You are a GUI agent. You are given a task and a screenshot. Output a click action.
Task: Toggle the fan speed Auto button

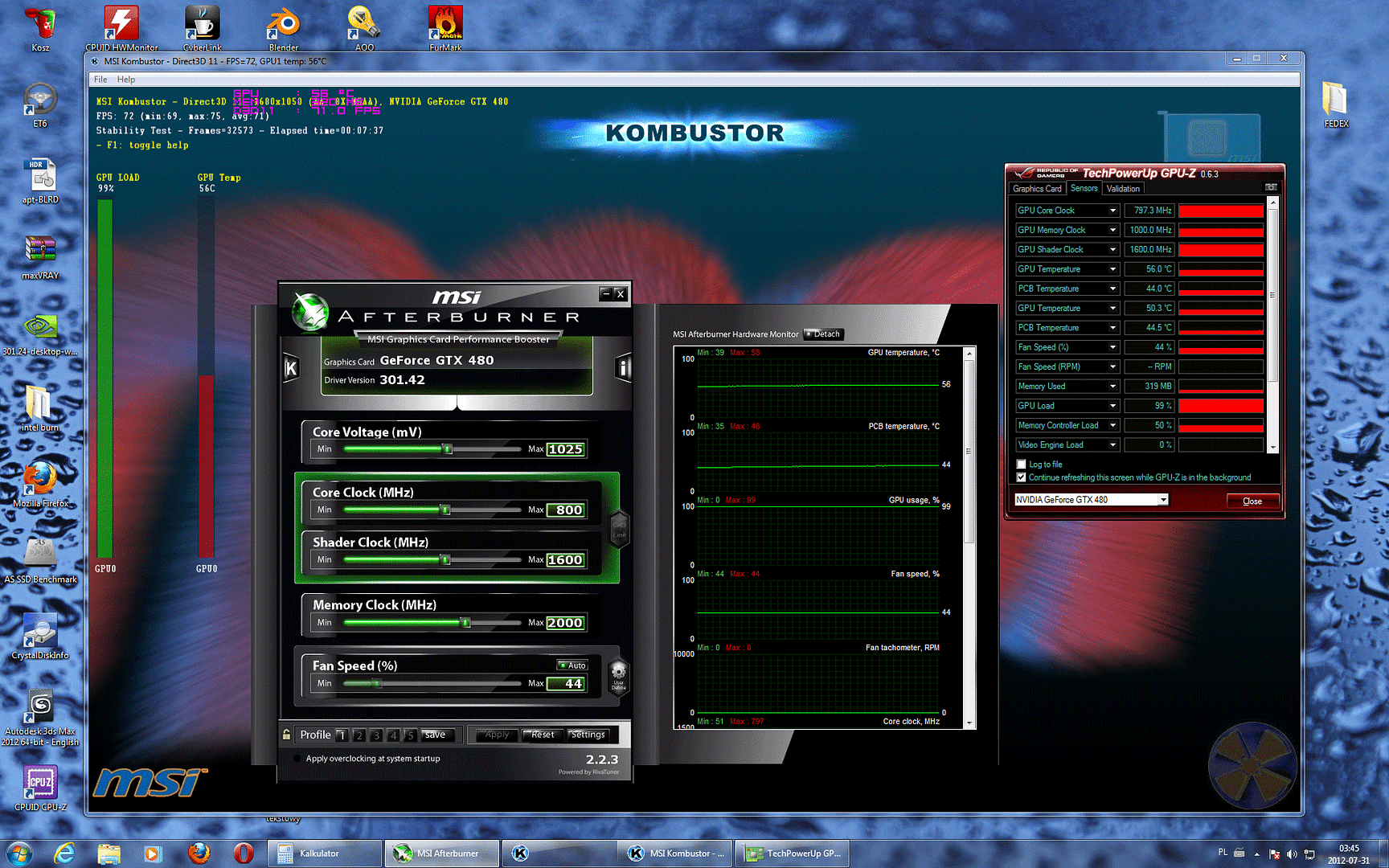click(x=573, y=665)
